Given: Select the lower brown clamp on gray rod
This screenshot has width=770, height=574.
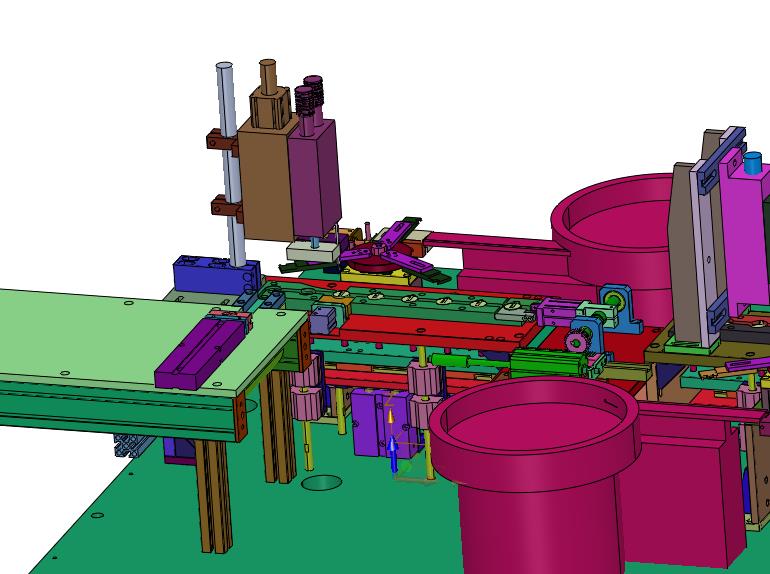Looking at the screenshot, I should [x=227, y=208].
